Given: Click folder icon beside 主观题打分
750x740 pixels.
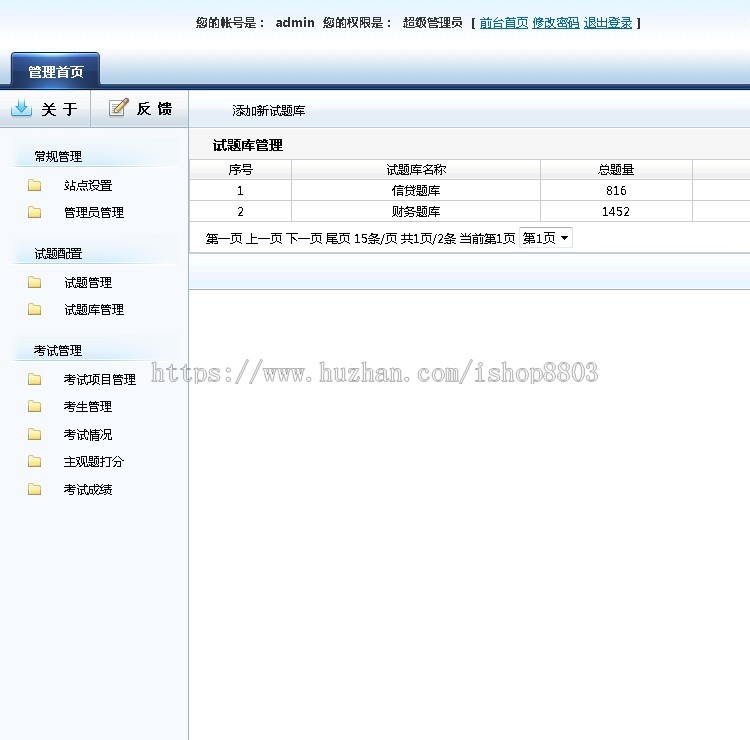Looking at the screenshot, I should (34, 462).
